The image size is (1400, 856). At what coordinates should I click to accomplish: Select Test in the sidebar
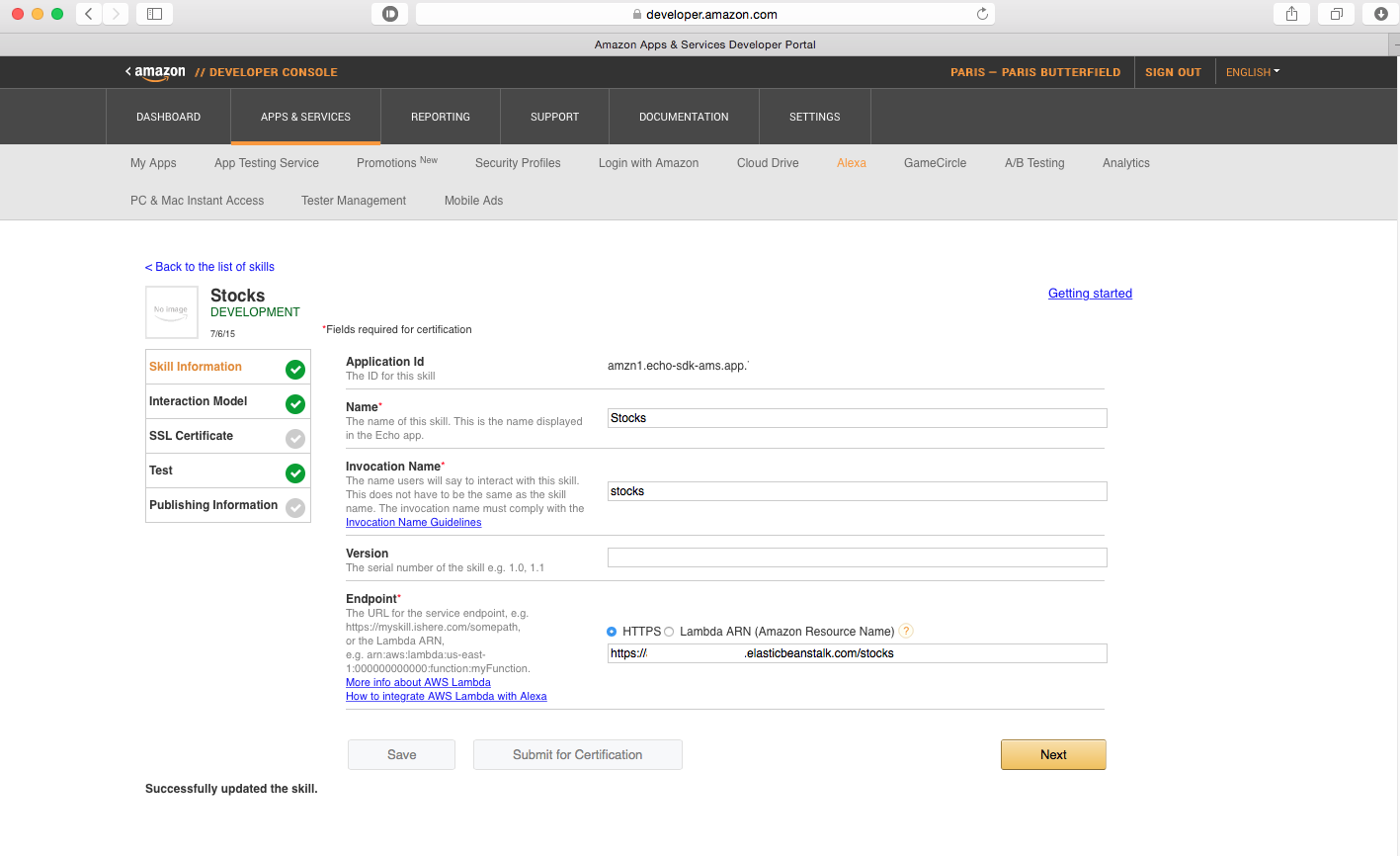(161, 471)
